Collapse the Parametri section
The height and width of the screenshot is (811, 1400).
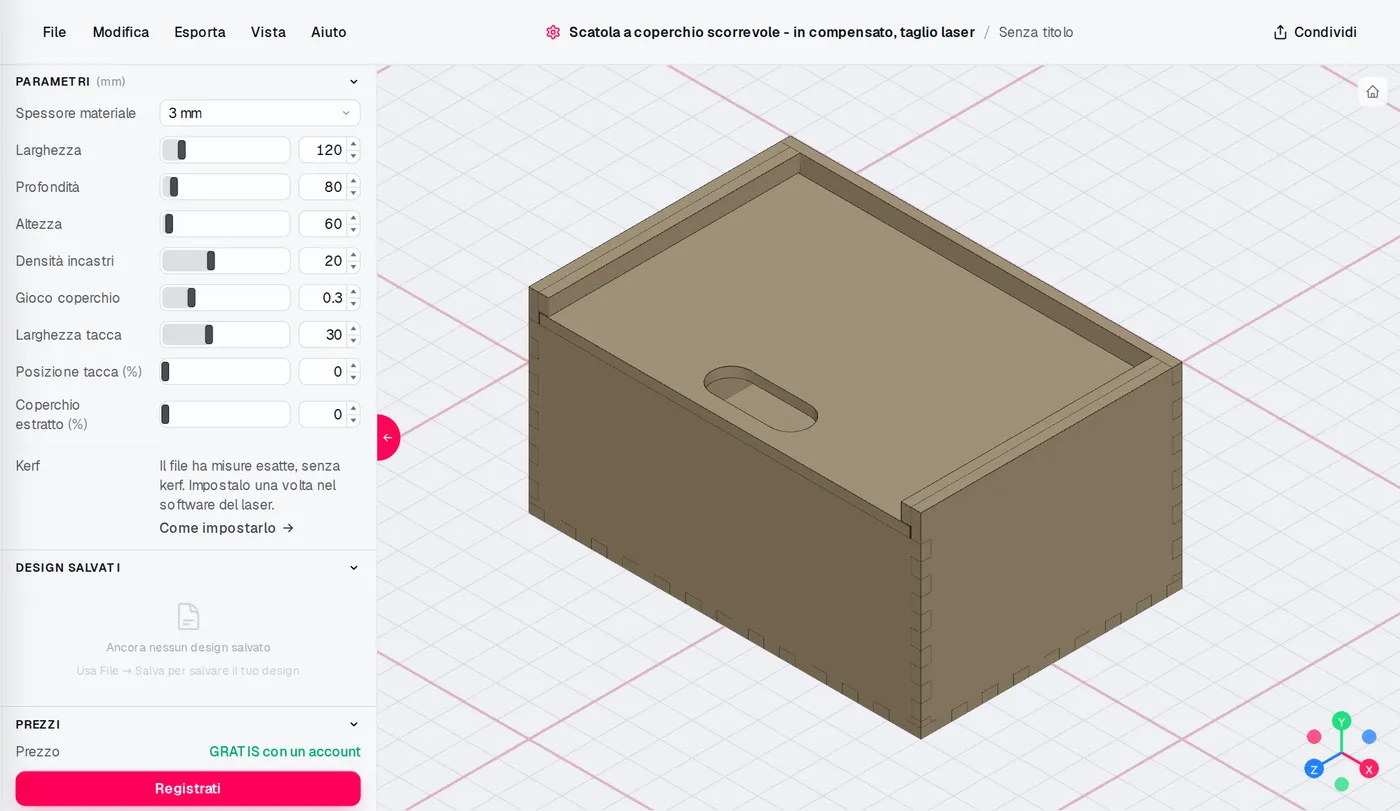pos(353,82)
